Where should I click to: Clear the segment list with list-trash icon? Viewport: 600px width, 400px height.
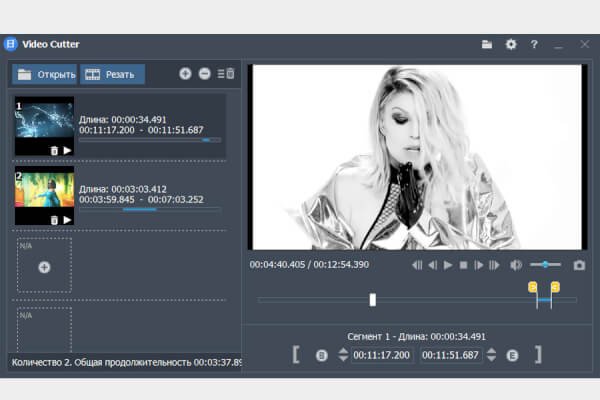(x=226, y=73)
